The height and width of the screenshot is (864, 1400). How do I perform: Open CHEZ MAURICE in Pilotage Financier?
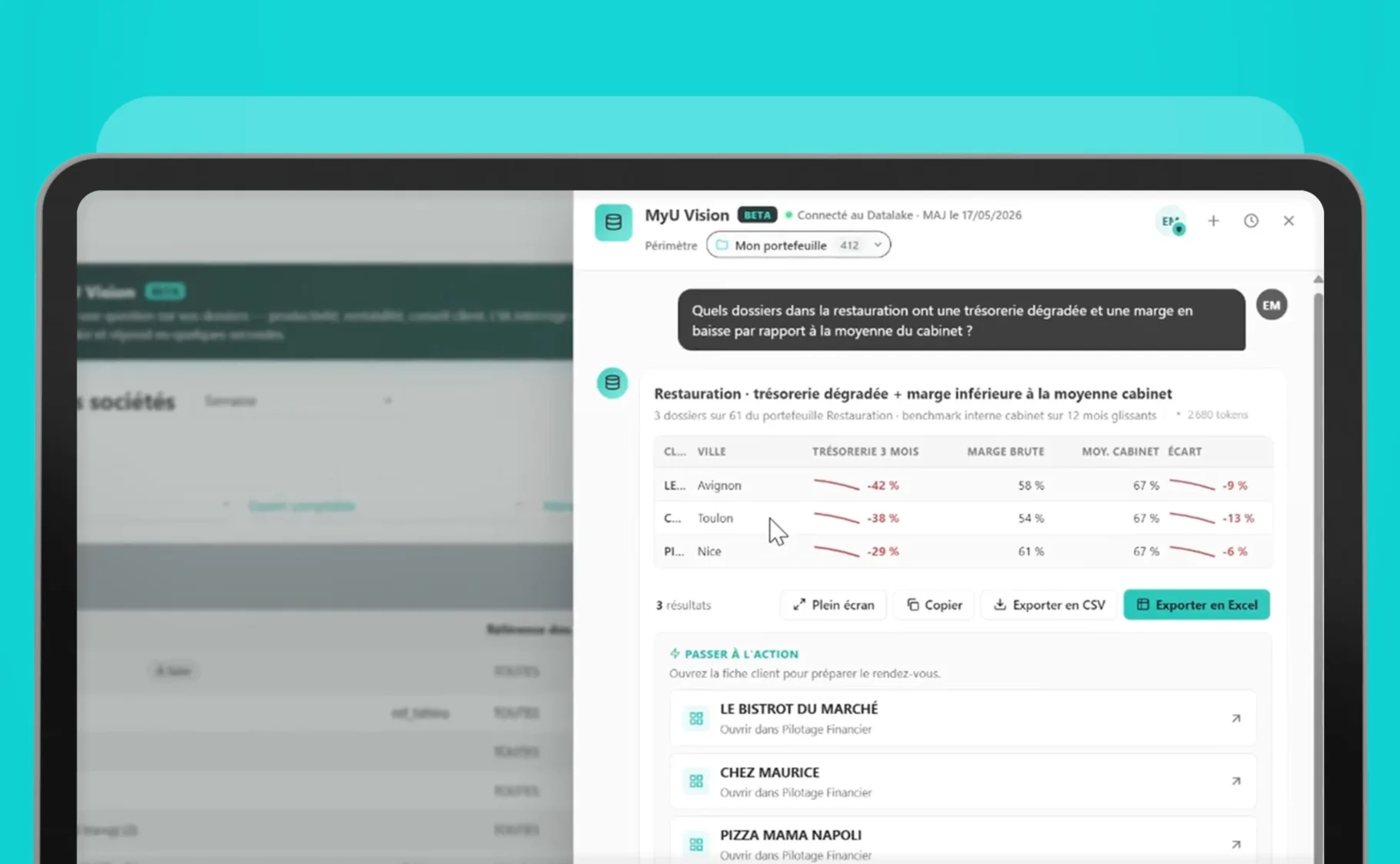pyautogui.click(x=962, y=781)
